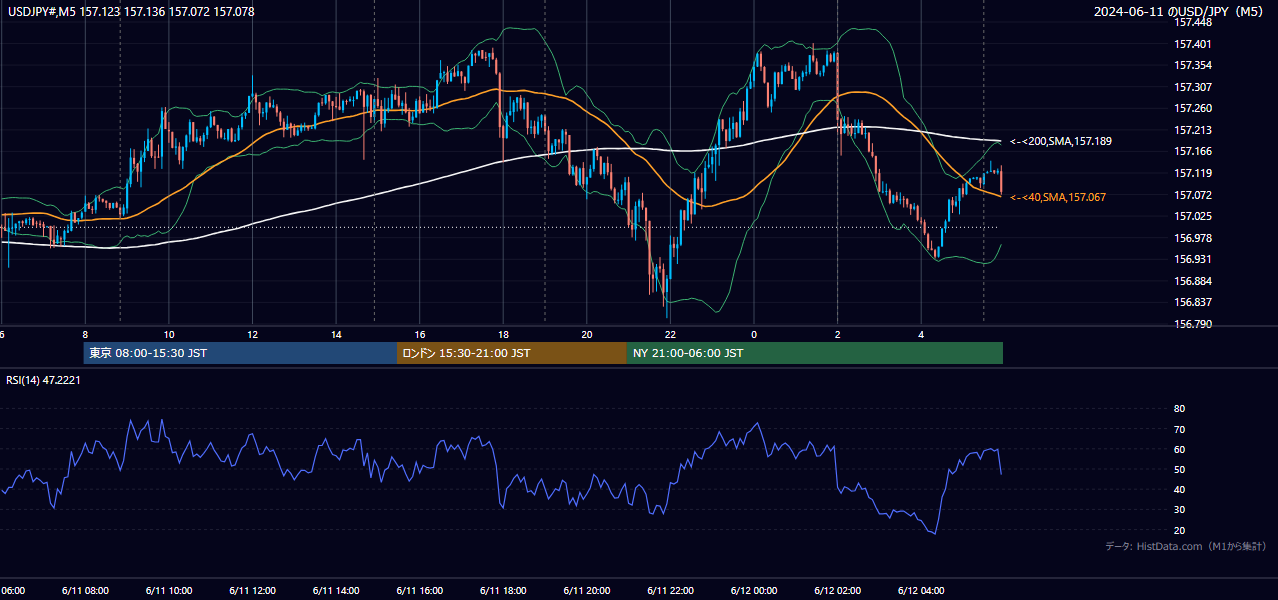Click RSI scale level 30

tap(1179, 510)
